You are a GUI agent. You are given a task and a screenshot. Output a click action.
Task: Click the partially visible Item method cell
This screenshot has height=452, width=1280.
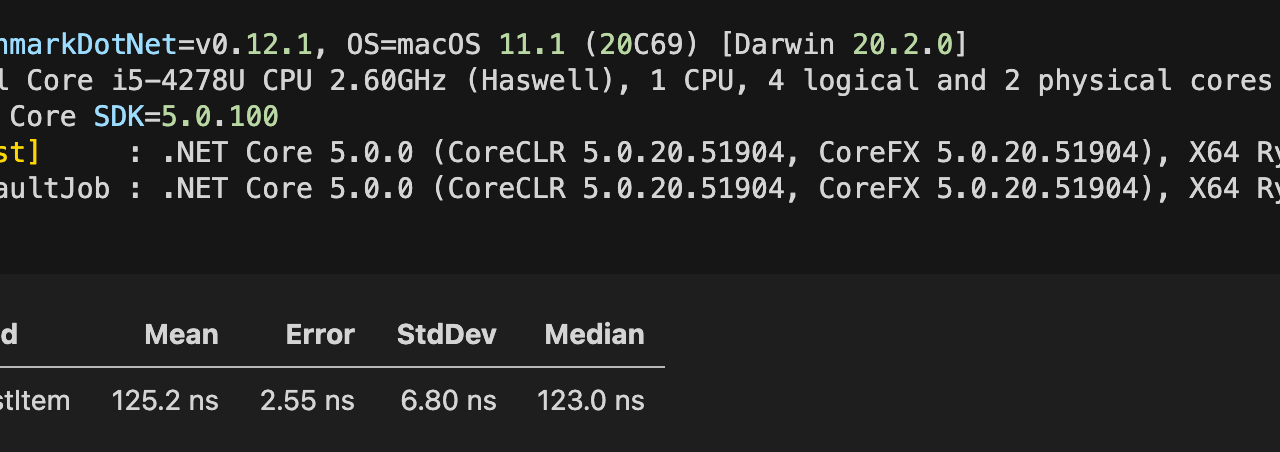coord(36,401)
